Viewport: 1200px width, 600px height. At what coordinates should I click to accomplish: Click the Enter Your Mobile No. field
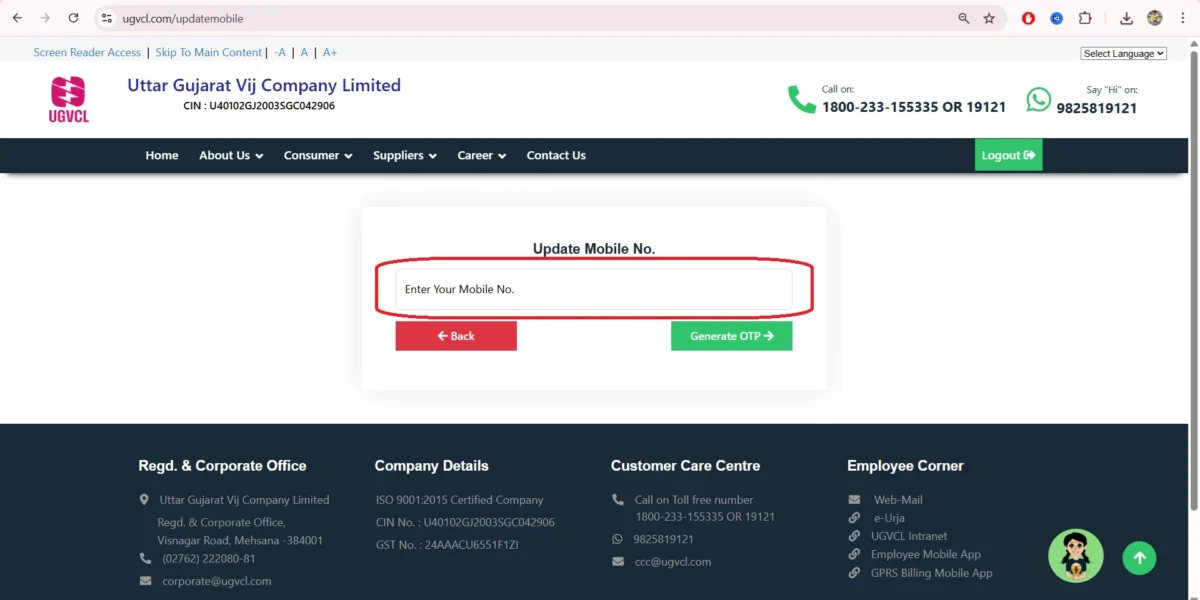click(592, 288)
